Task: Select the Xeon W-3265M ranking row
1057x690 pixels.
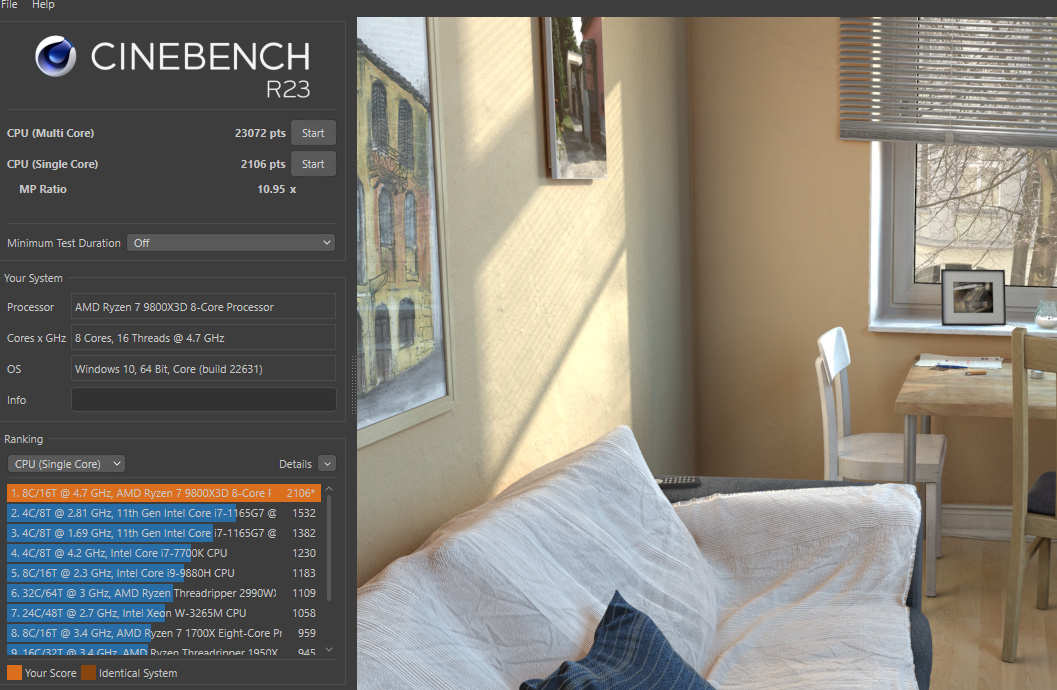Action: click(164, 613)
